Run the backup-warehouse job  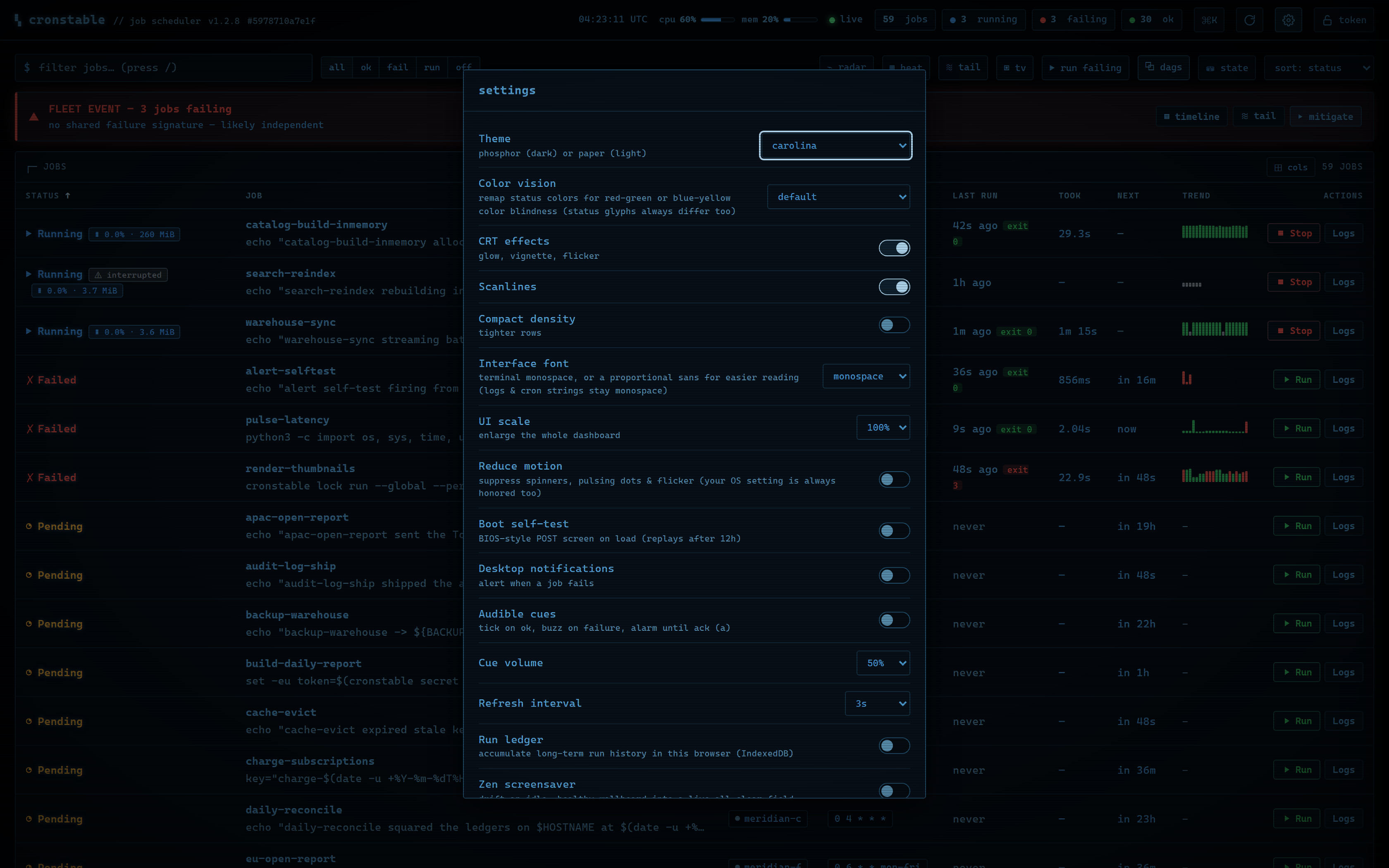pyautogui.click(x=1296, y=623)
